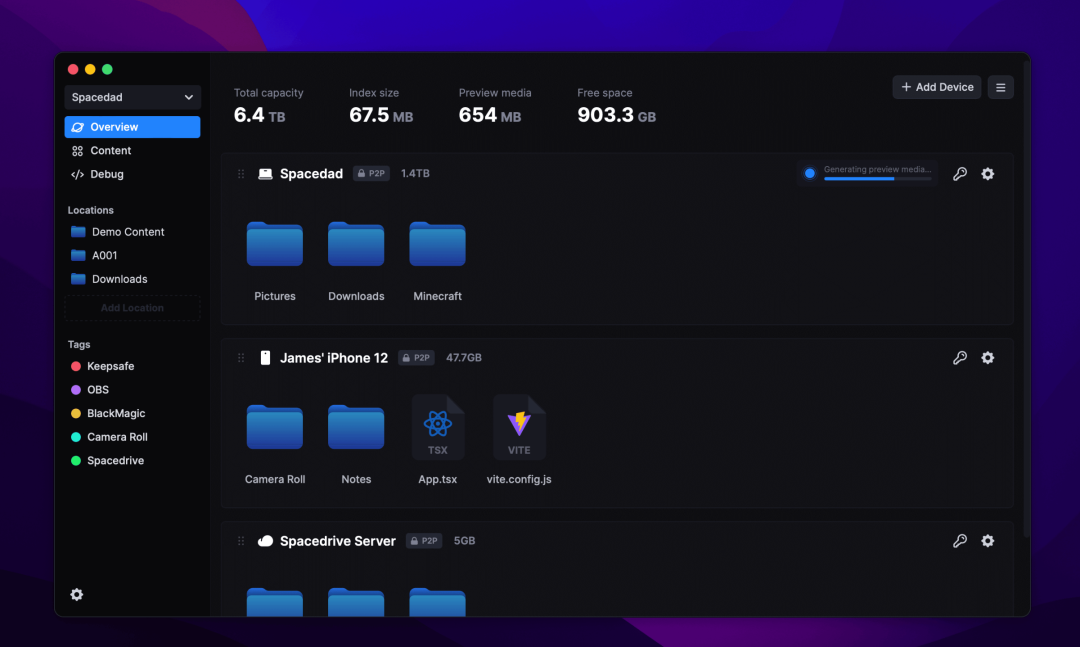Click the Generating preview media progress bar
Viewport: 1080px width, 647px height.
[x=878, y=178]
